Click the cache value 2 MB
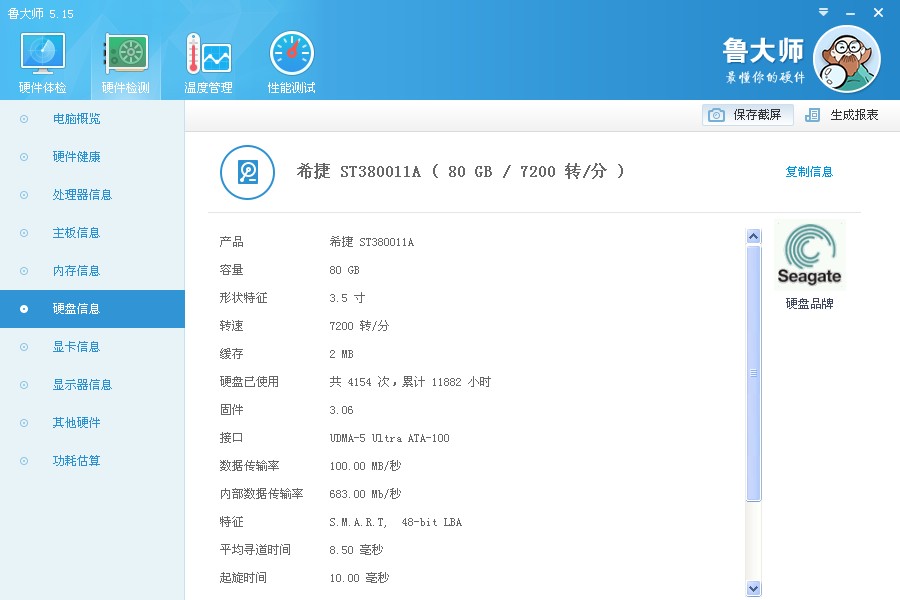 pyautogui.click(x=341, y=354)
